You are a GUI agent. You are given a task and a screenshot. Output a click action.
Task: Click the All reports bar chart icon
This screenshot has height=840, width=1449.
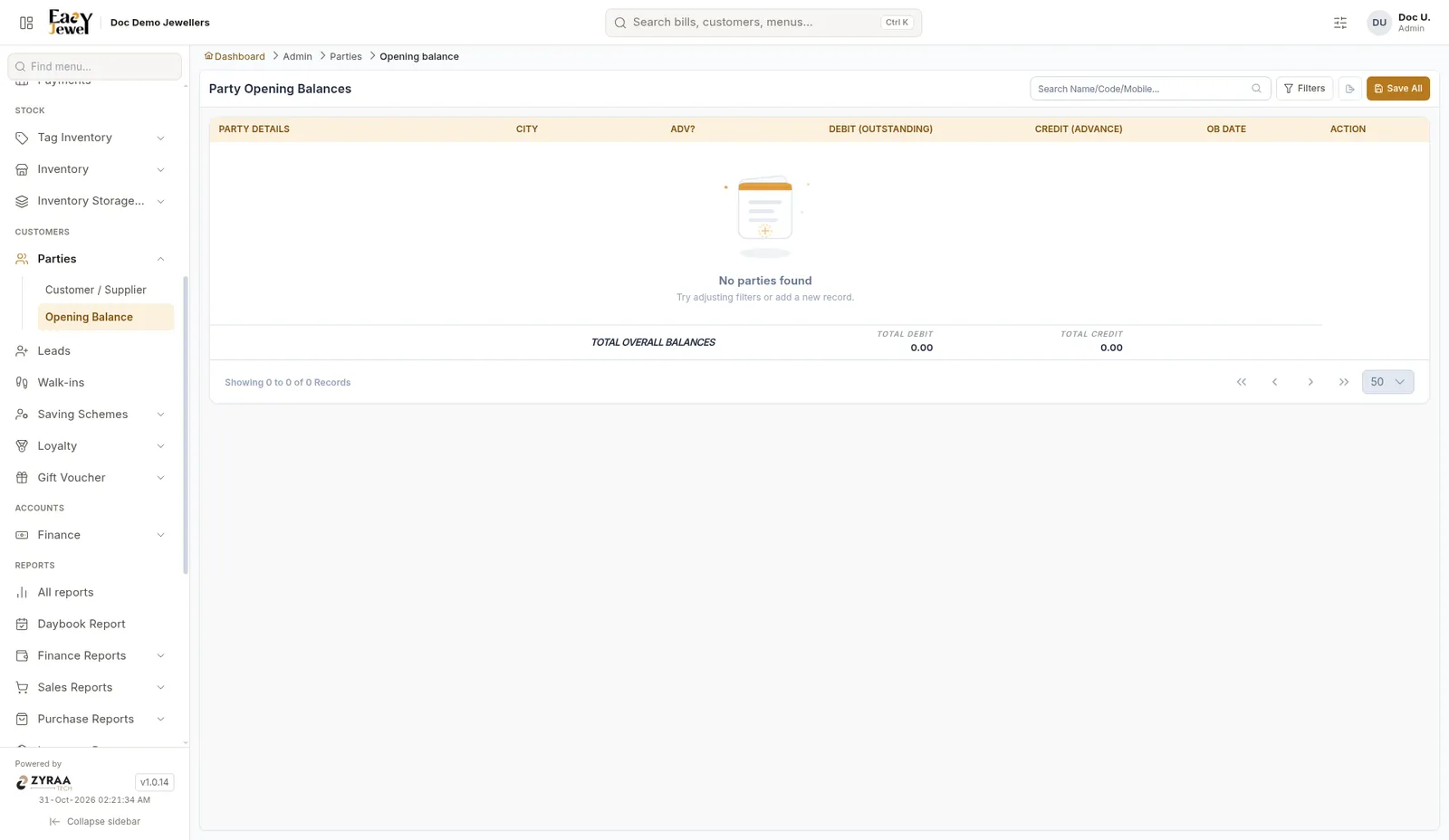pos(22,593)
